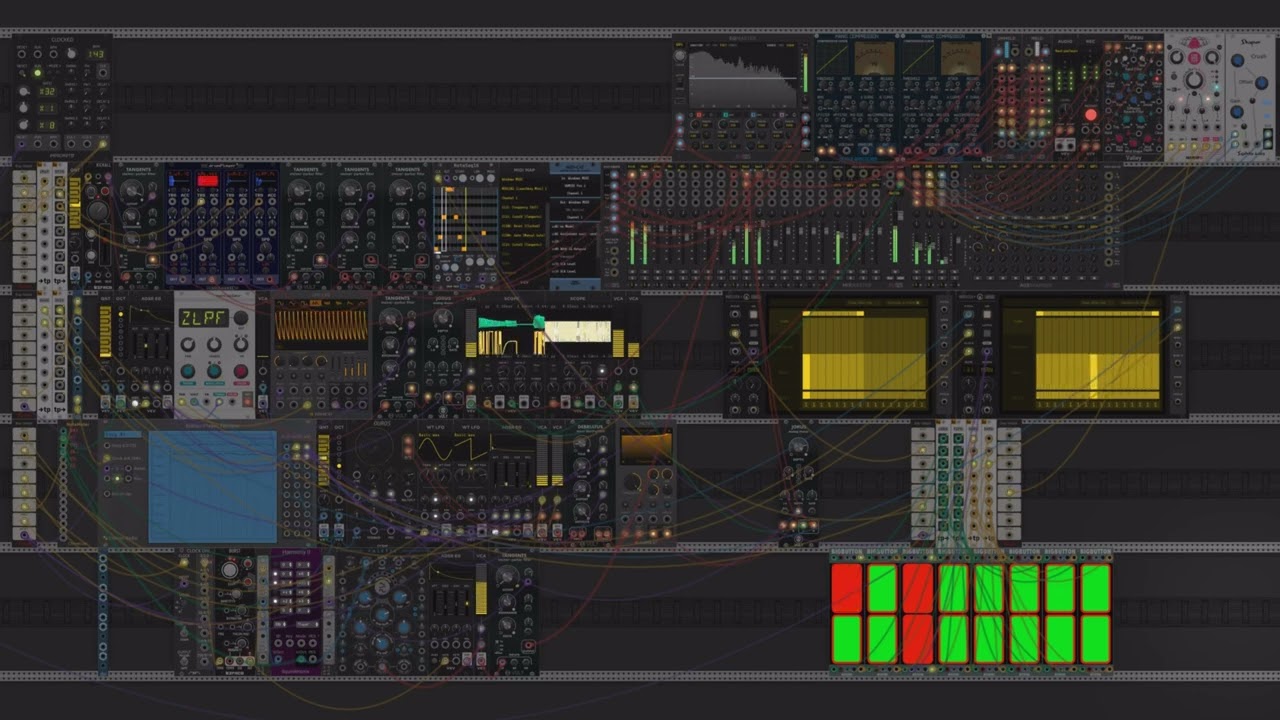Select the Clocked x32 ratio display
The image size is (1280, 720).
[46, 91]
